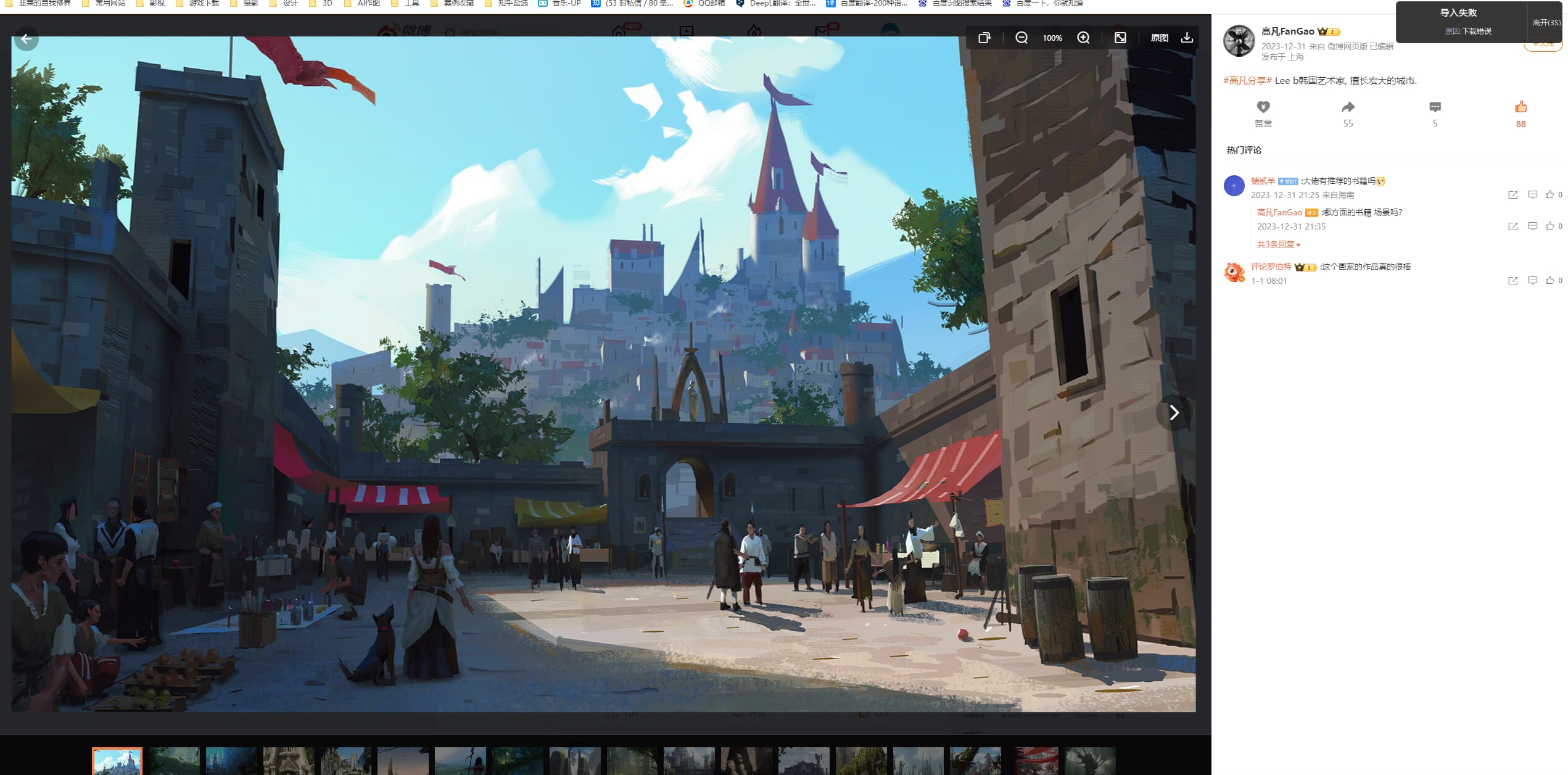Select the red-bannered thumbnail near the strip end
Image resolution: width=1568 pixels, height=775 pixels.
click(1033, 761)
